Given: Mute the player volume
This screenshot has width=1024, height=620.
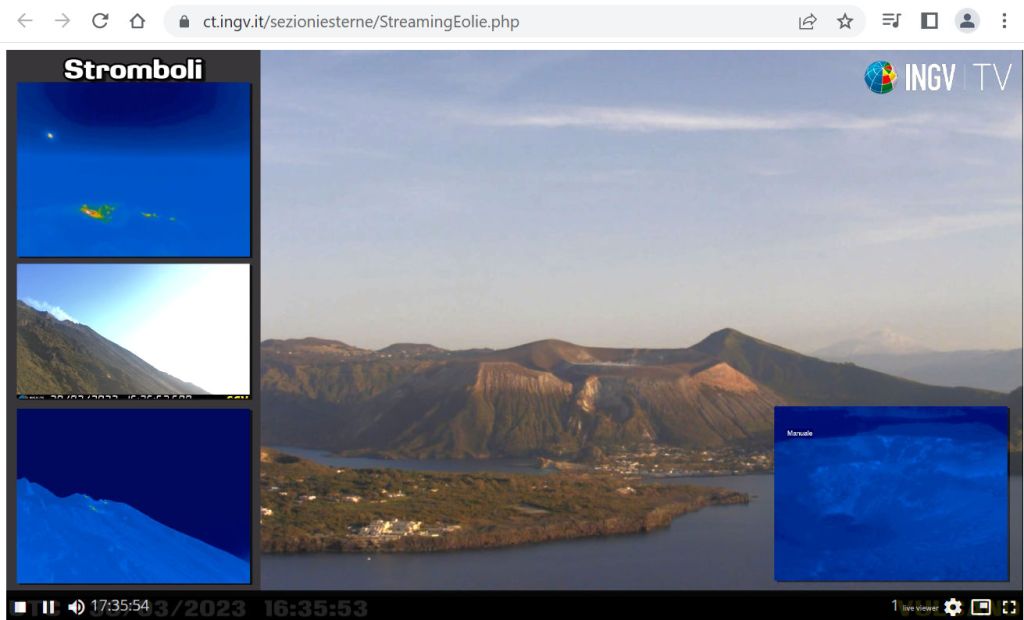Looking at the screenshot, I should (76, 607).
